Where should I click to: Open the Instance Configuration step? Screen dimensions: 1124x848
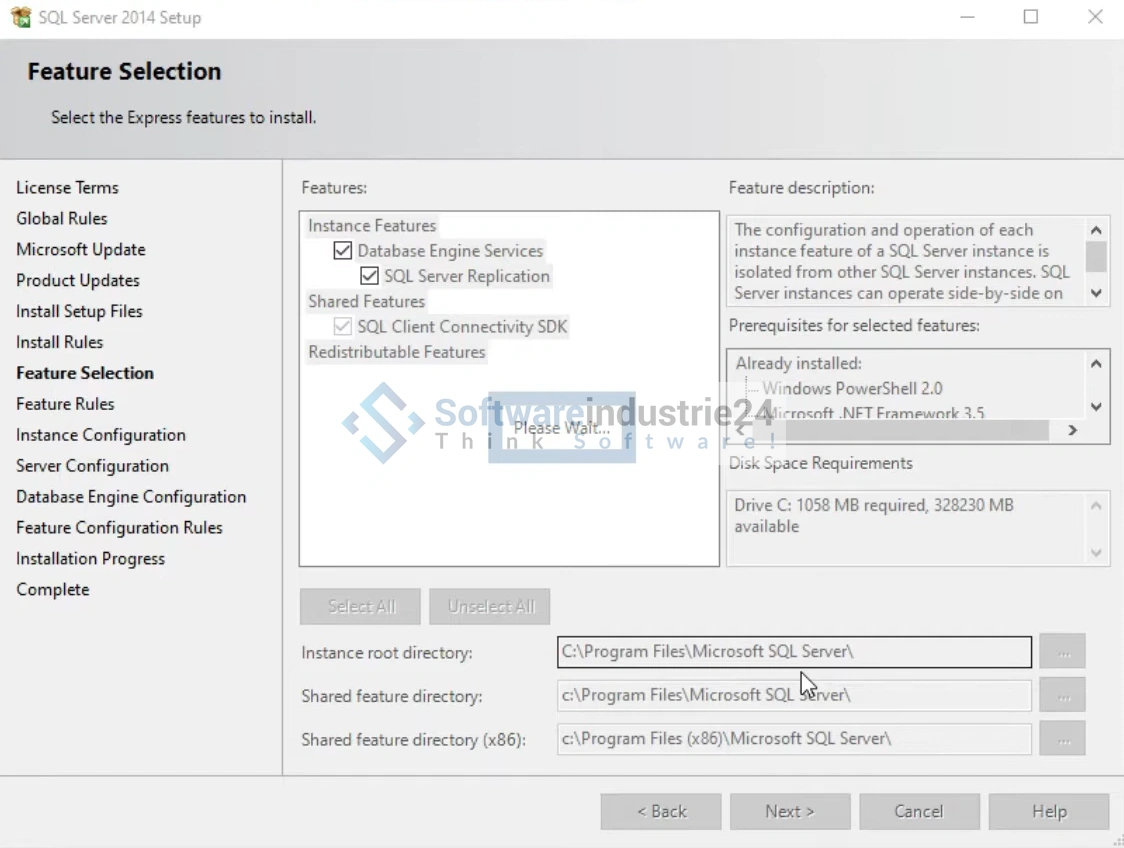coord(101,435)
